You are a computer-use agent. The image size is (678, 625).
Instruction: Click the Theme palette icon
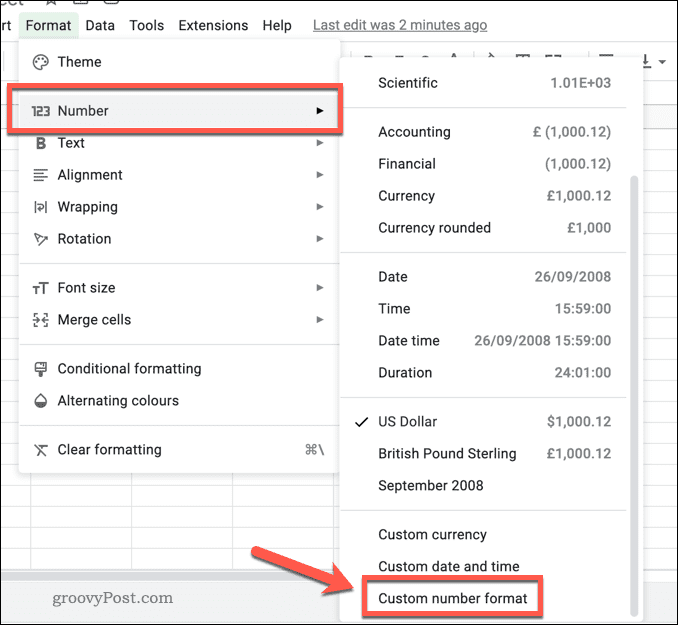point(41,62)
